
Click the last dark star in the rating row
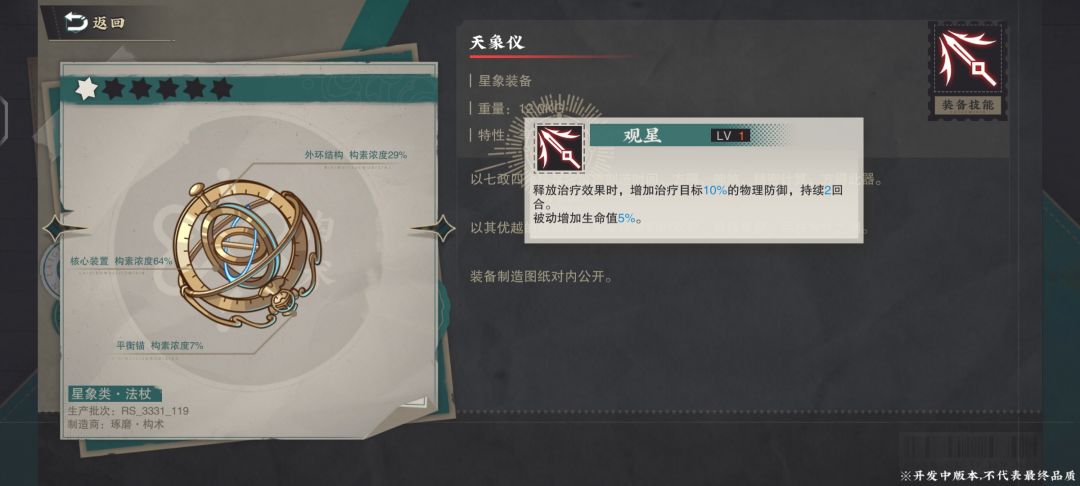tap(221, 89)
